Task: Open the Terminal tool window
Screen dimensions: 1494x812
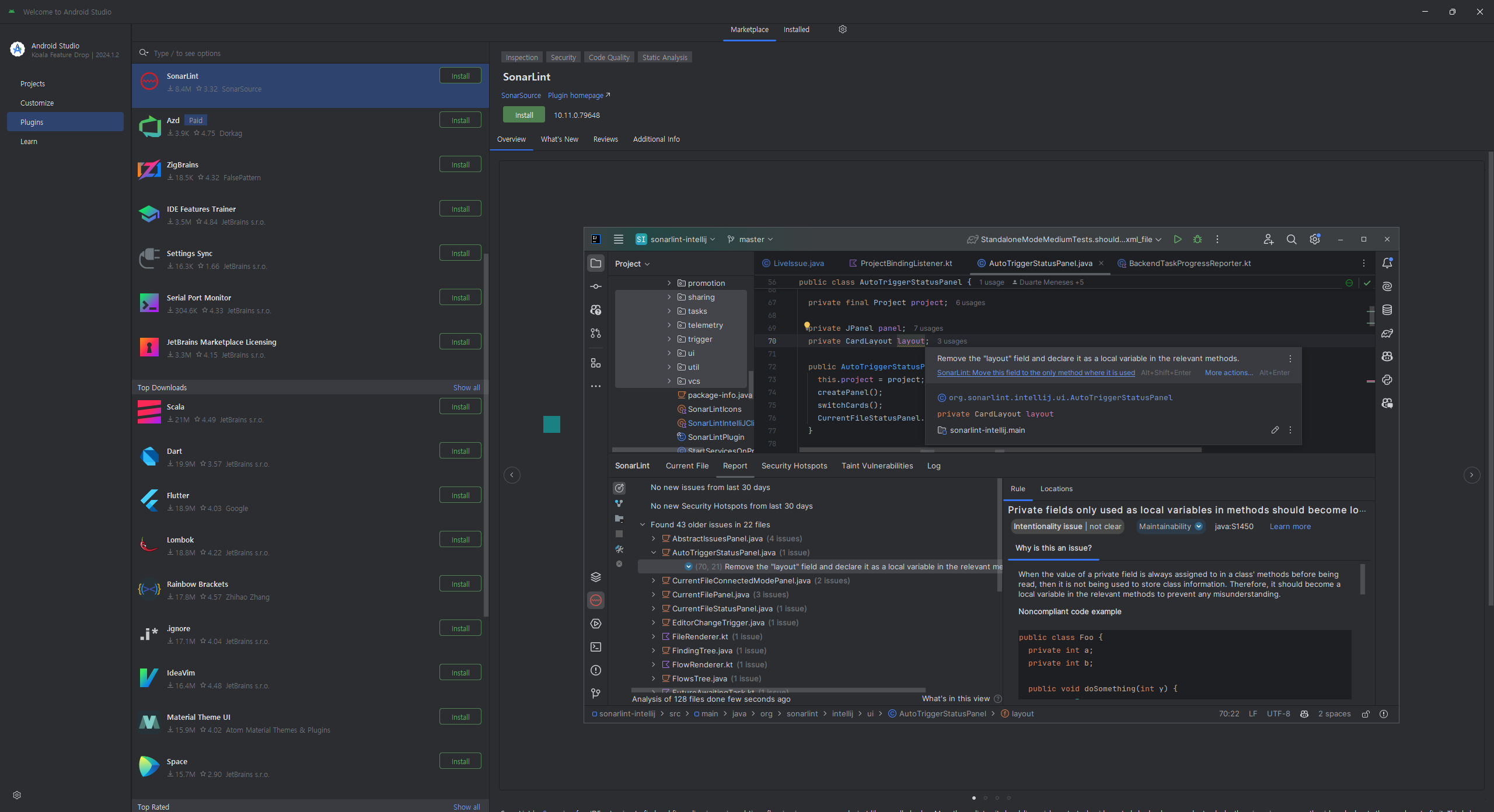Action: point(595,646)
